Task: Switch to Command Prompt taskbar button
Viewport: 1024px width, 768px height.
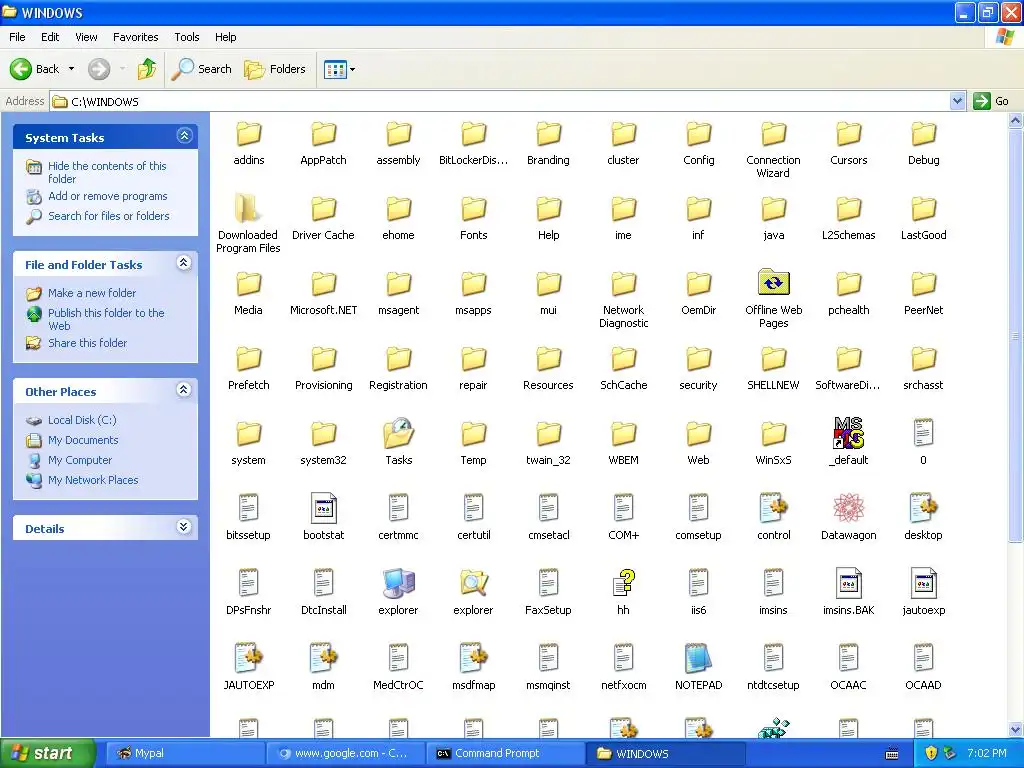Action: click(504, 753)
